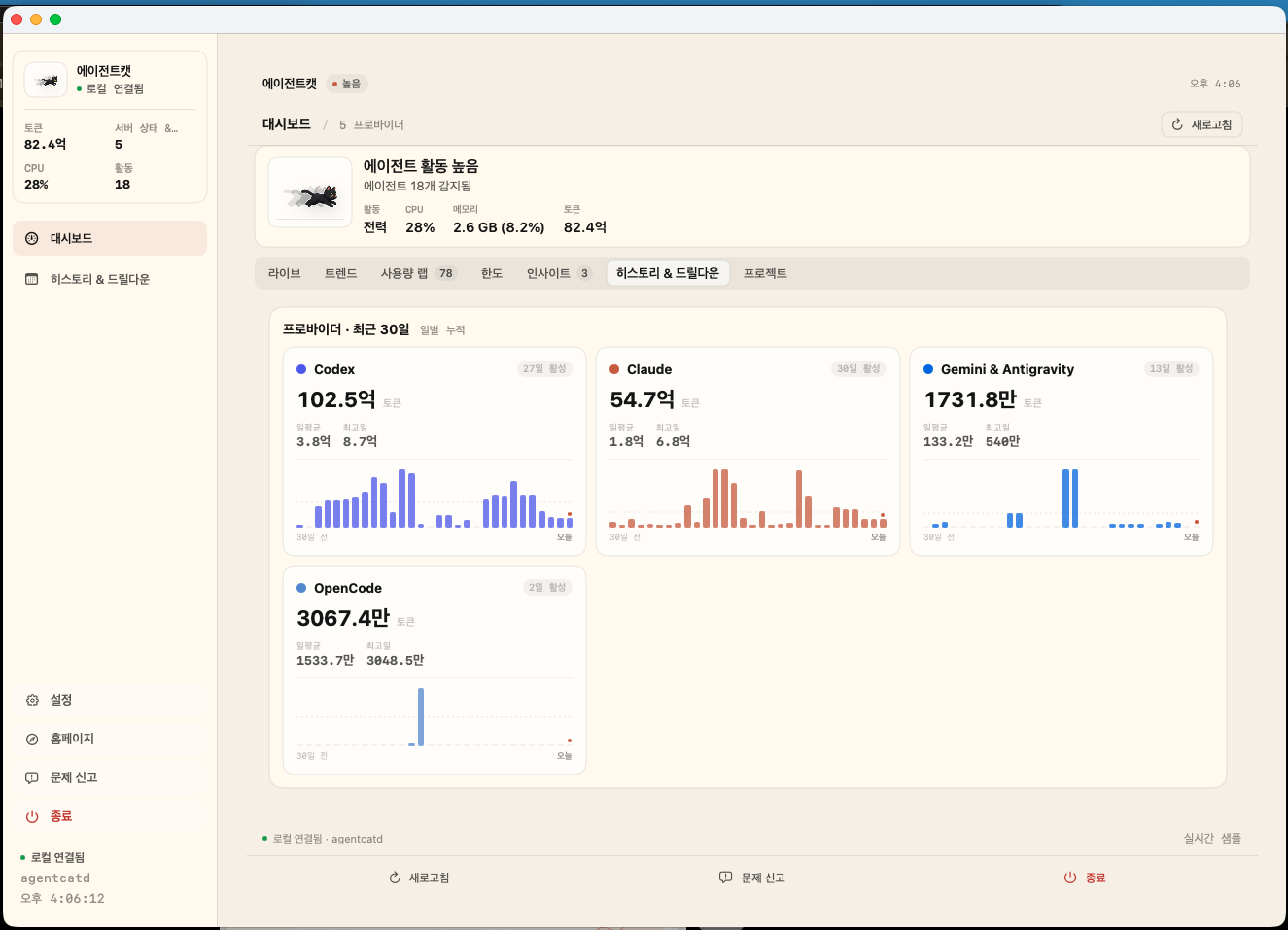Click the 30일 활성 badge on the Claude card
Viewport: 1288px width, 930px height.
click(858, 369)
